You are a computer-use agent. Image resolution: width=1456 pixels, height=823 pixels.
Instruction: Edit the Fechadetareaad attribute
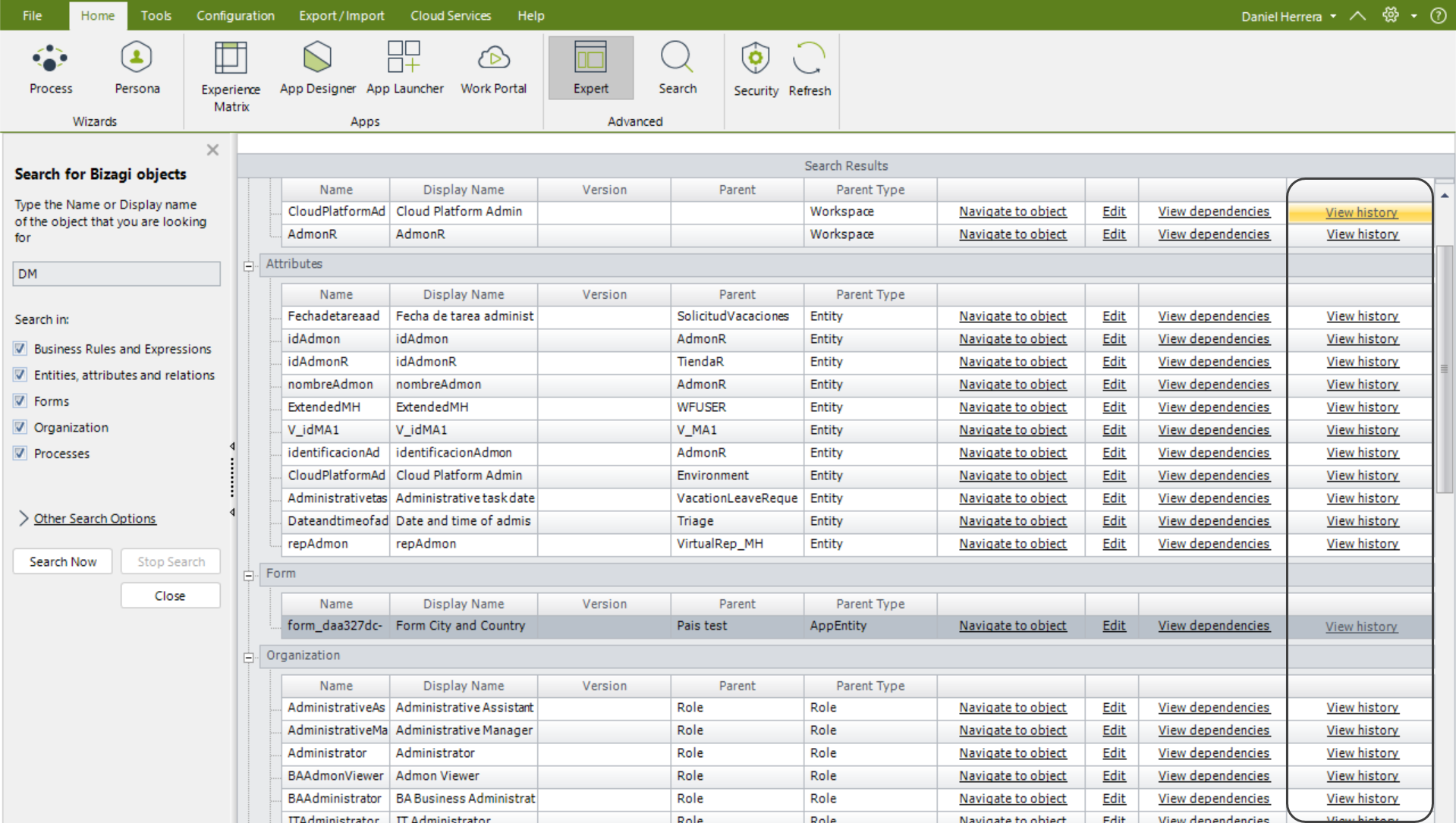1114,316
